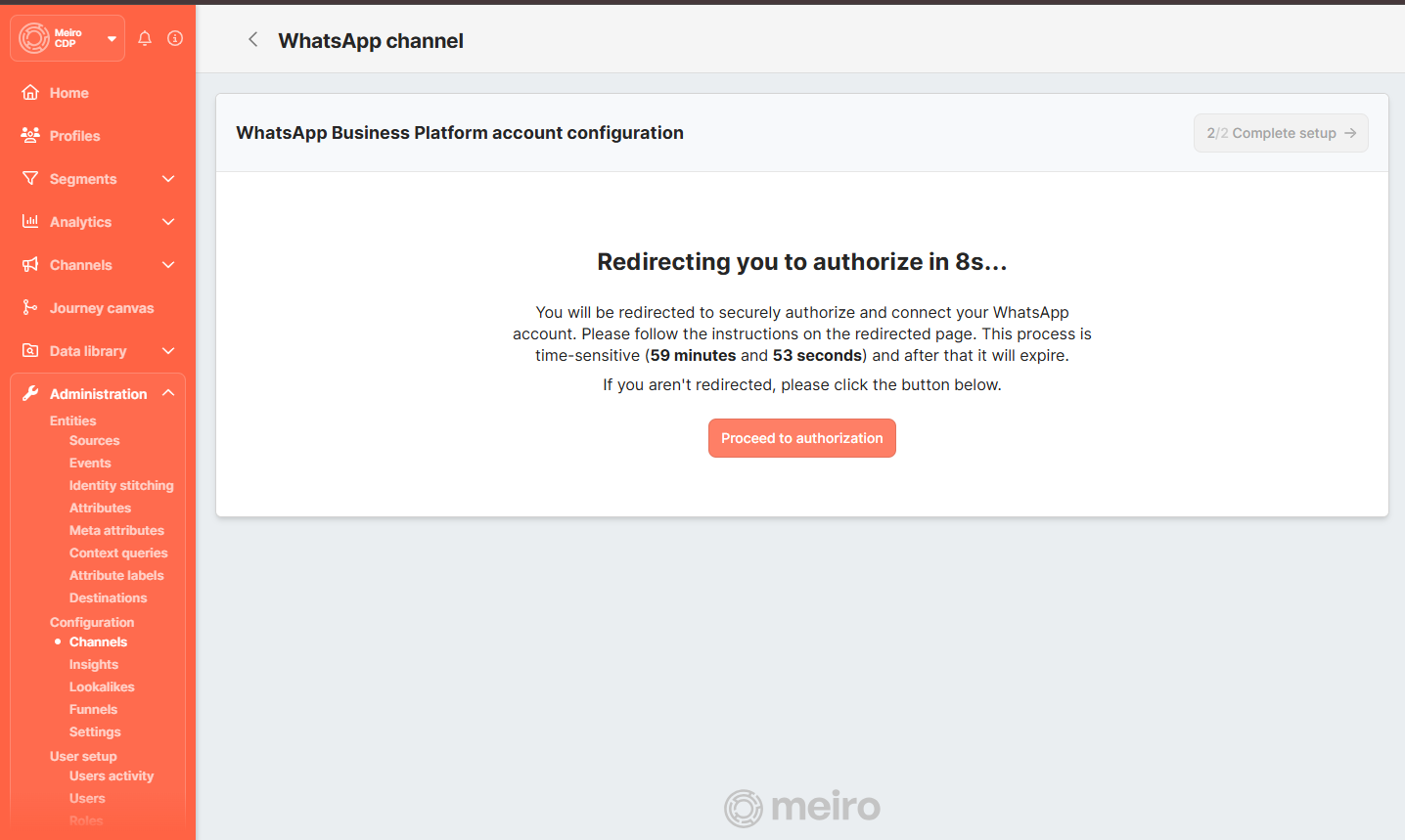The height and width of the screenshot is (840, 1405).
Task: Click the Profiles people icon
Action: (x=30, y=135)
